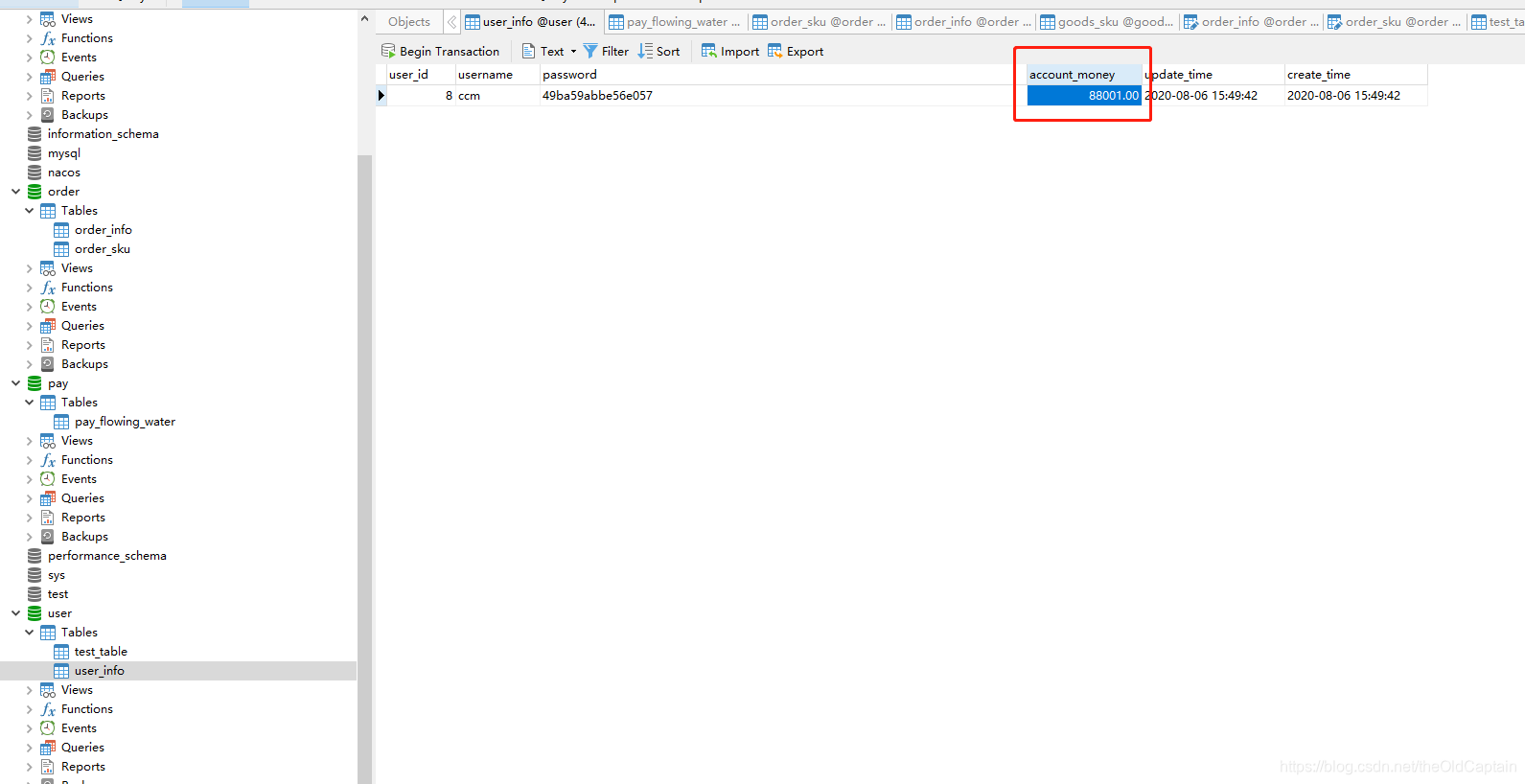The height and width of the screenshot is (784, 1525).
Task: Select the order_sku table icon
Action: pos(61,249)
